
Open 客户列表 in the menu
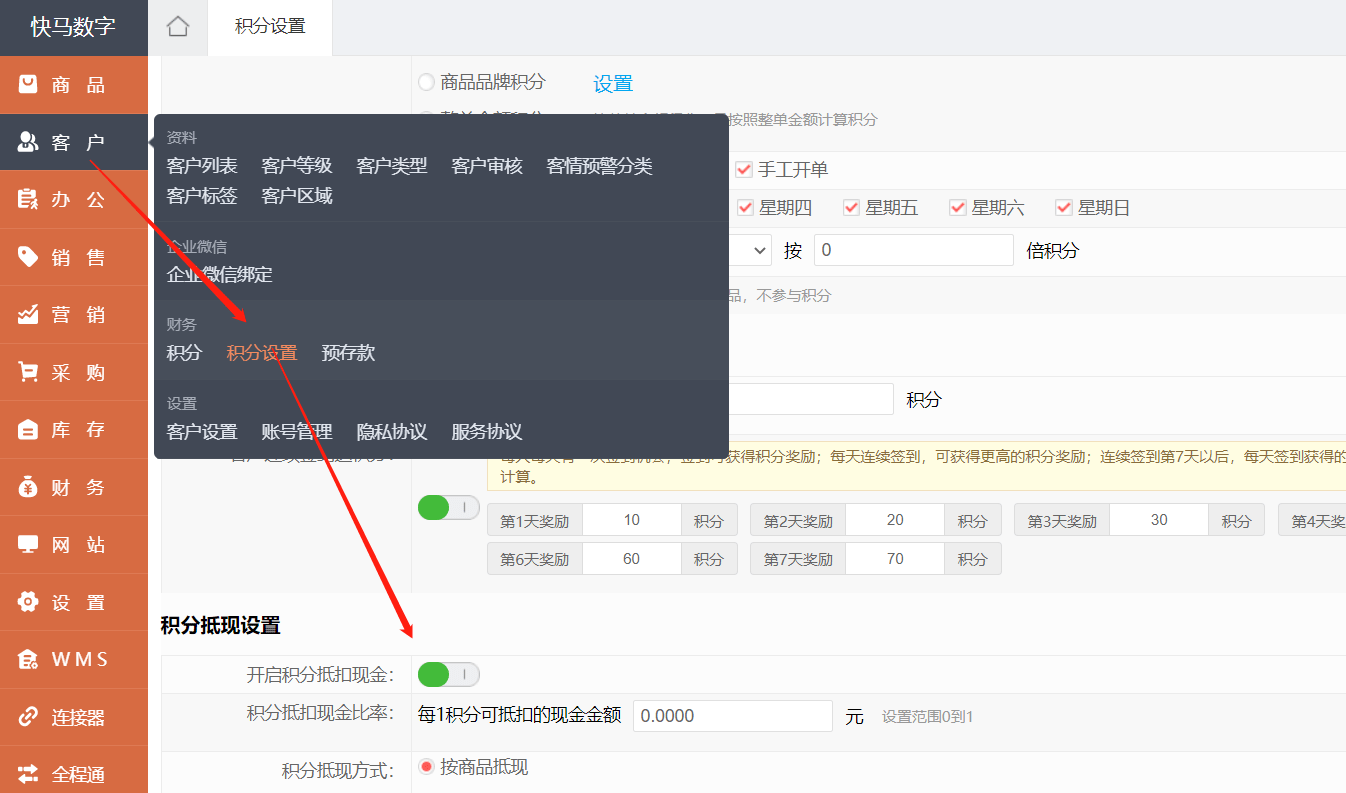tap(202, 166)
